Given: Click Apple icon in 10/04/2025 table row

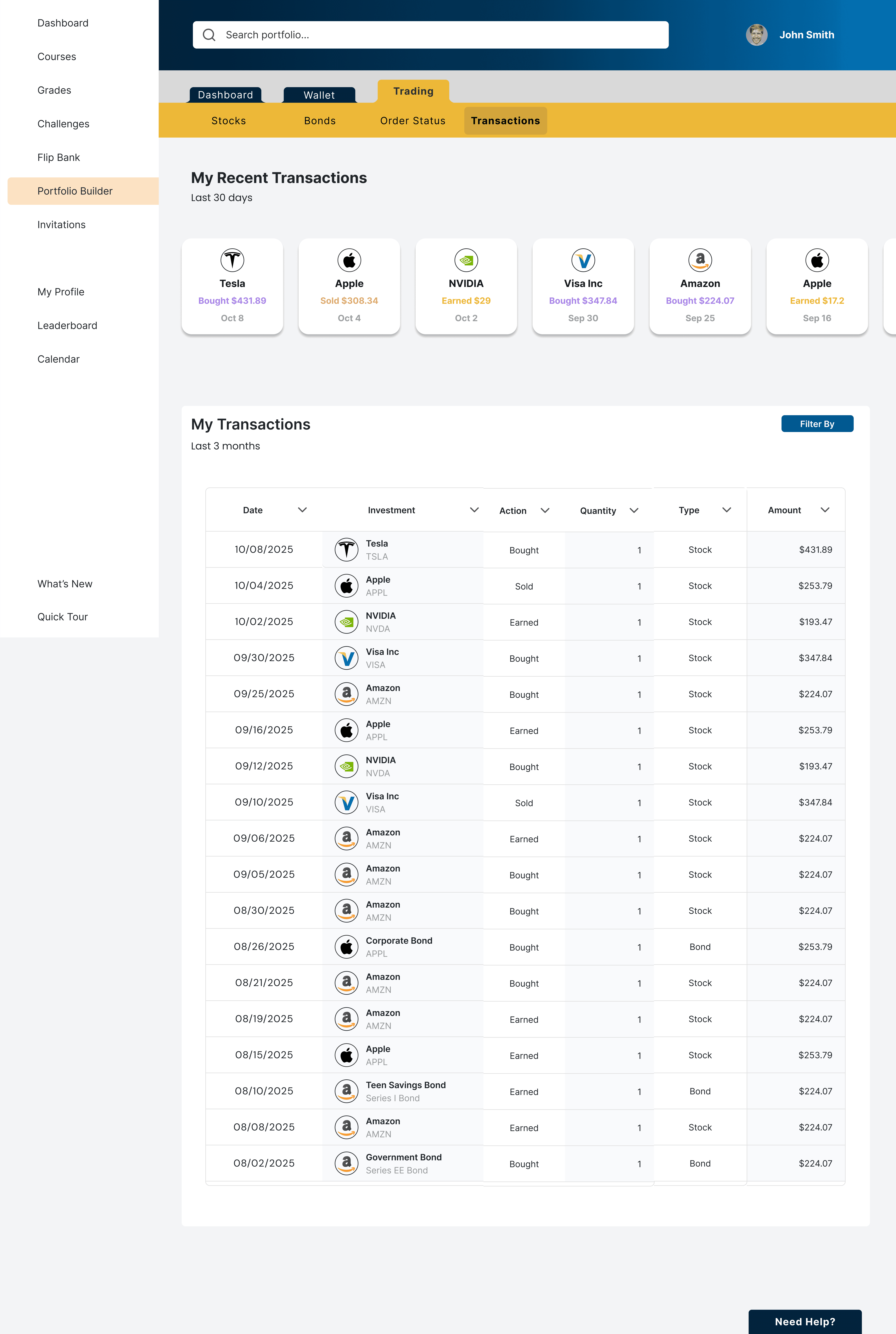Looking at the screenshot, I should click(346, 586).
